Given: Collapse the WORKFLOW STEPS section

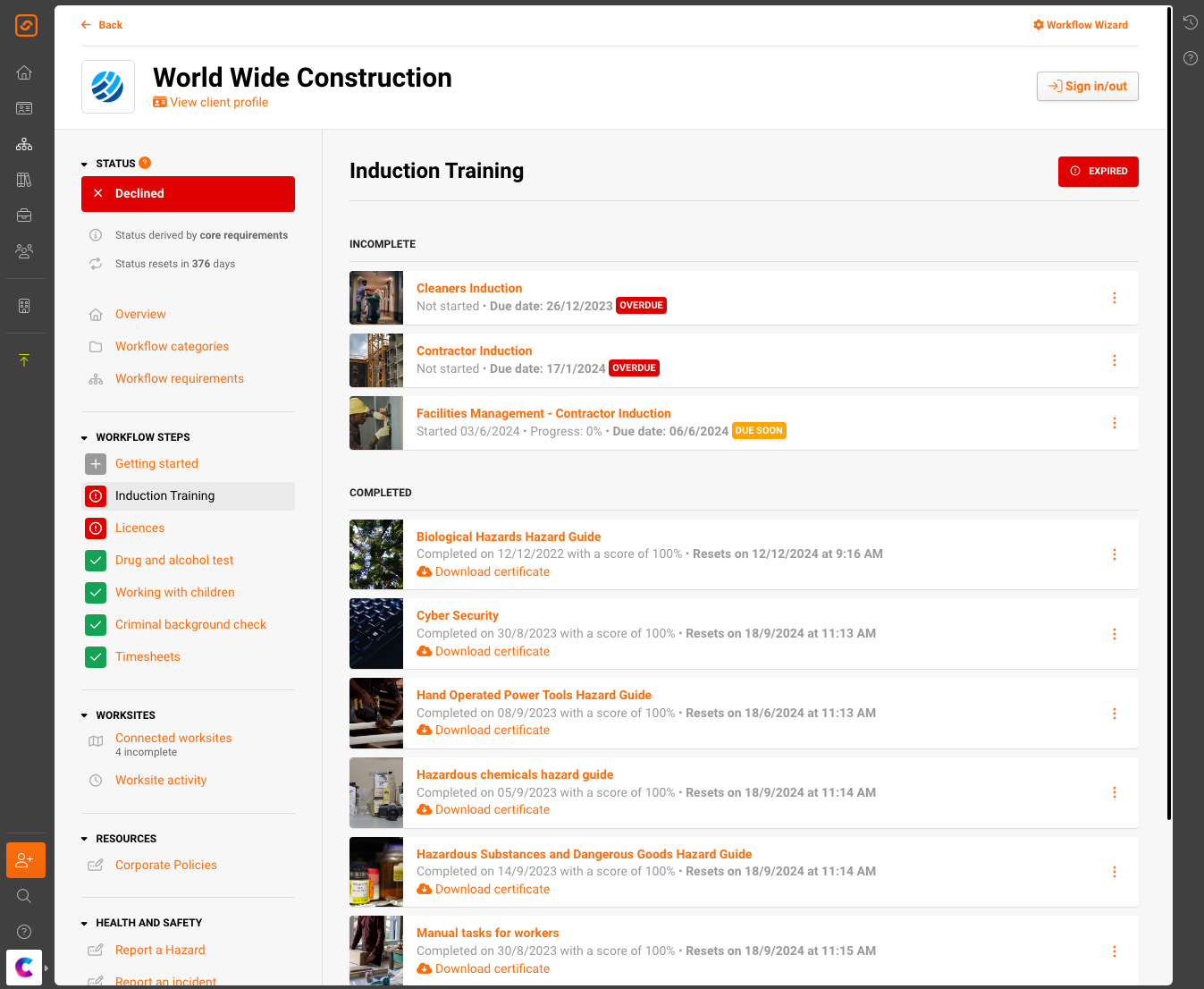Looking at the screenshot, I should [x=85, y=438].
